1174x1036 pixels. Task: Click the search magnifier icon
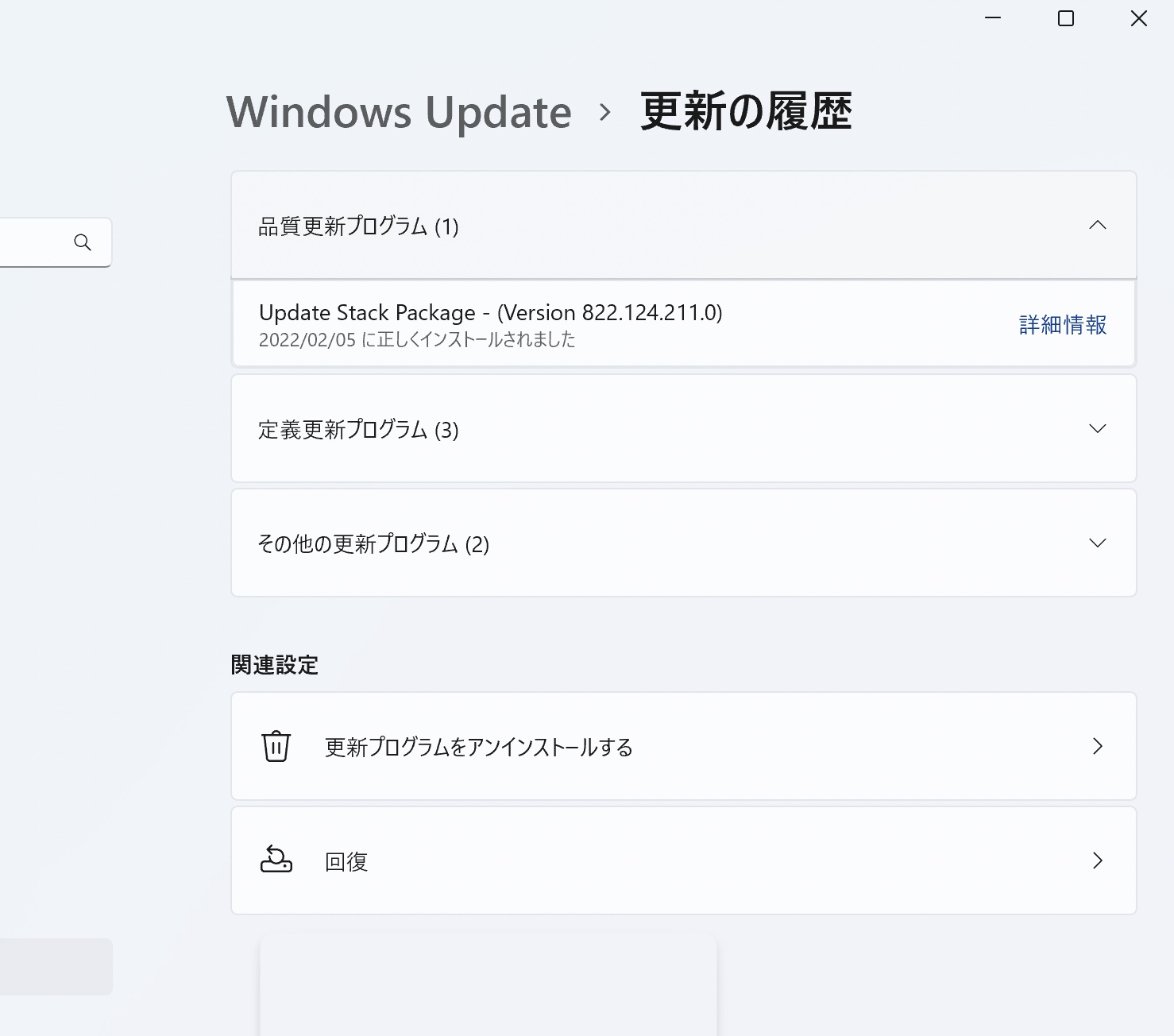[x=83, y=242]
